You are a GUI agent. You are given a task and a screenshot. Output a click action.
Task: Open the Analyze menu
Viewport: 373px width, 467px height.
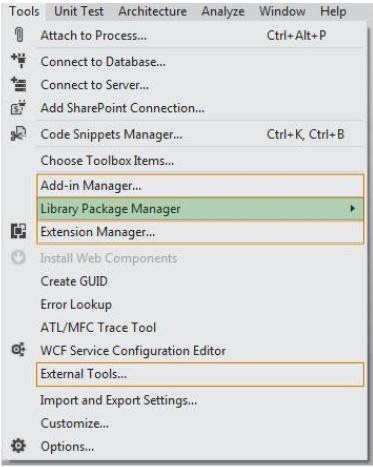(x=223, y=11)
